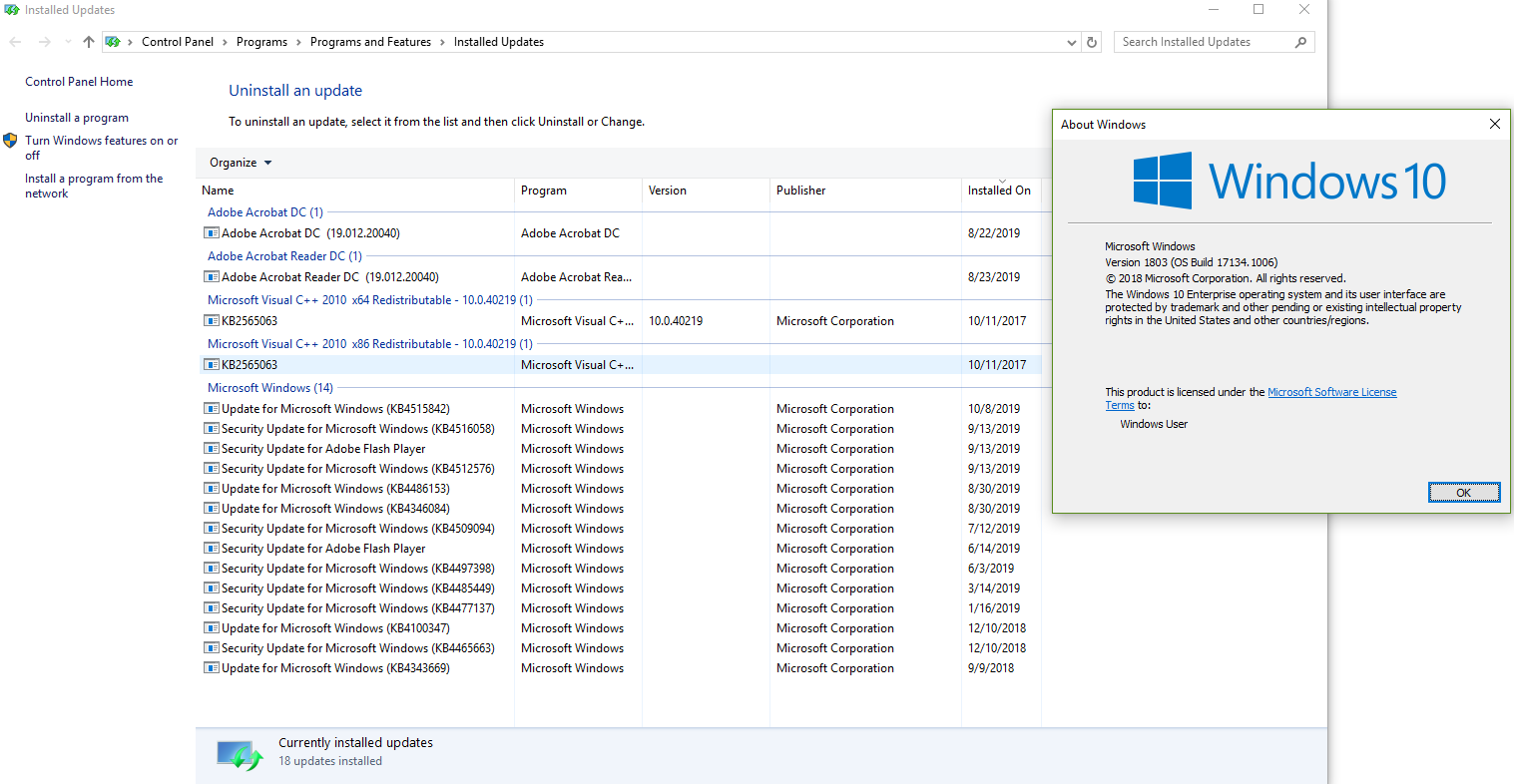Viewport: 1514px width, 784px height.
Task: Open the Organize dropdown menu
Action: pyautogui.click(x=241, y=163)
